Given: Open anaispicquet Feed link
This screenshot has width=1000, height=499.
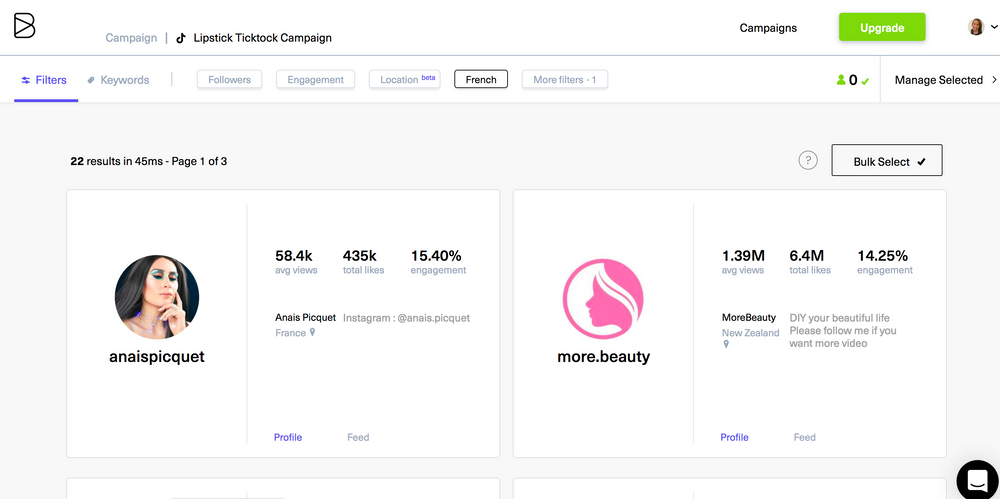Looking at the screenshot, I should coord(358,437).
